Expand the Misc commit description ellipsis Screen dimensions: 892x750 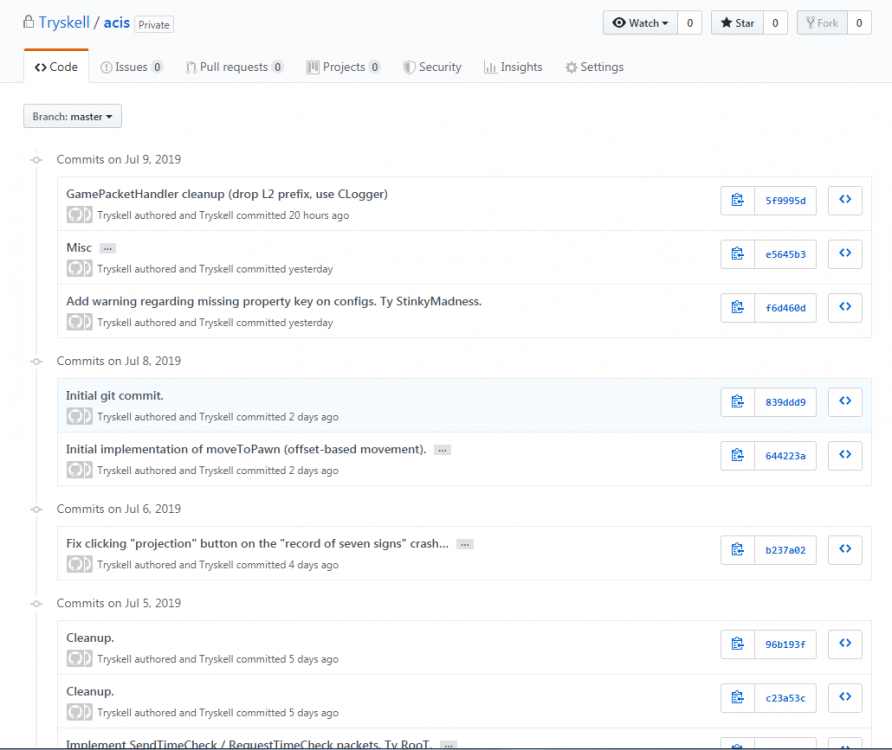(108, 248)
